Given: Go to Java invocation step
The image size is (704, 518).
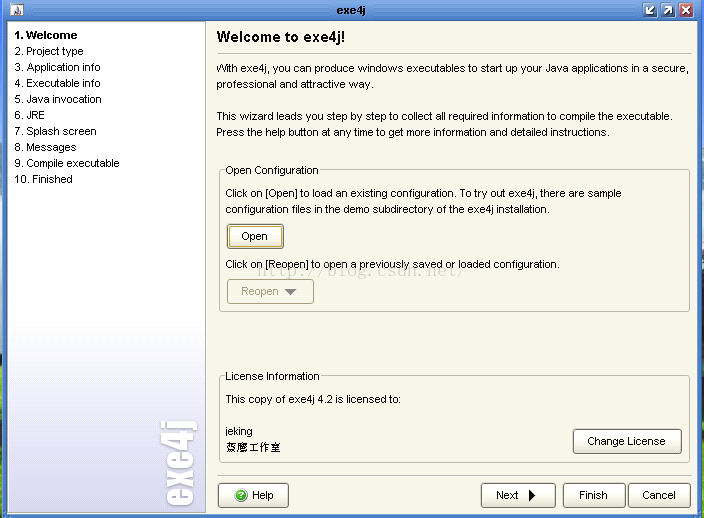Looking at the screenshot, I should tap(58, 99).
